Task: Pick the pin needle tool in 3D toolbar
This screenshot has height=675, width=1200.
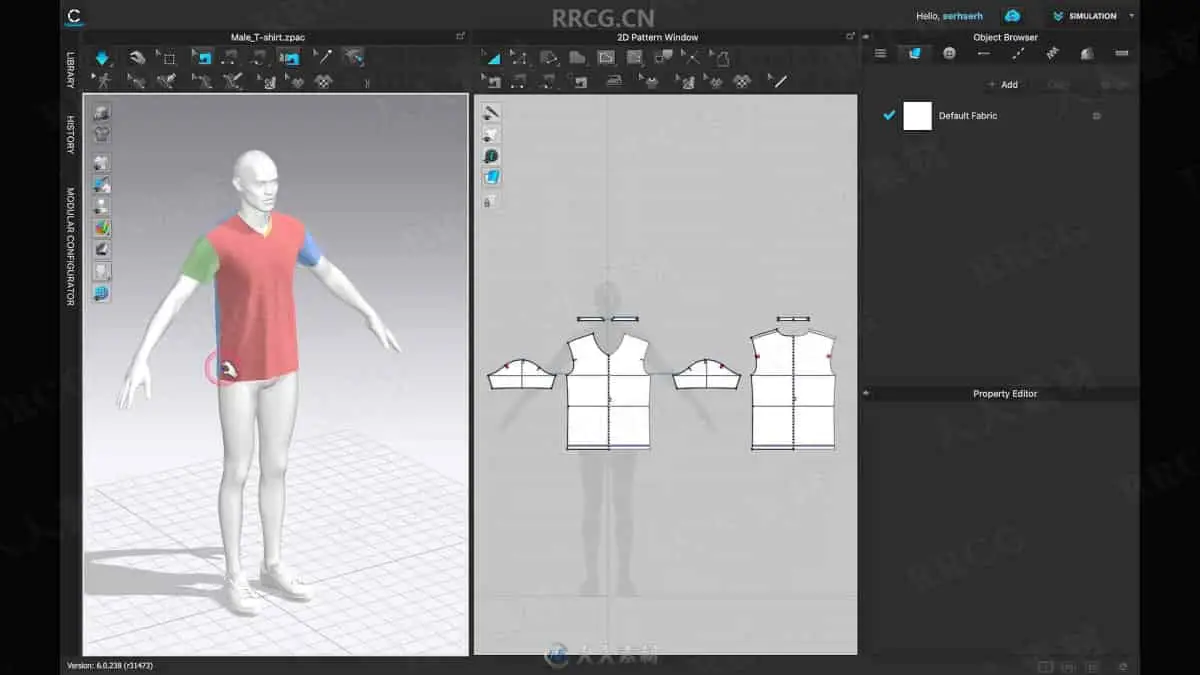Action: click(x=322, y=58)
